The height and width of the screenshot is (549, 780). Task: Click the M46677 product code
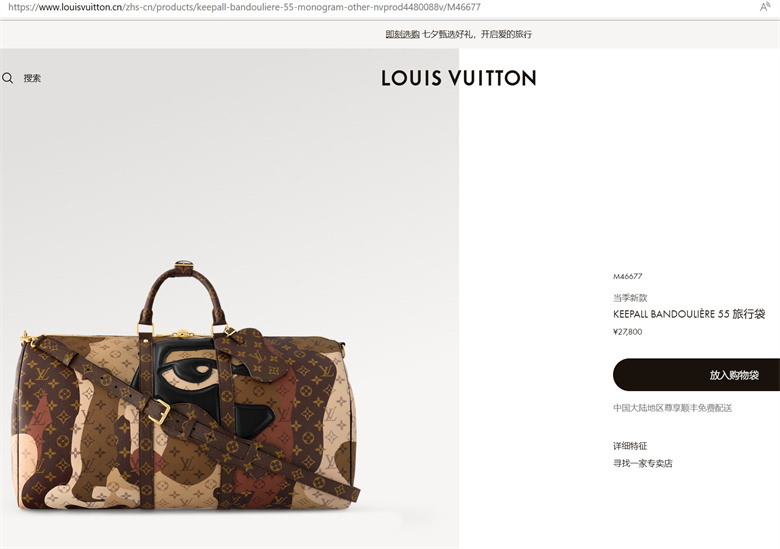[x=627, y=276]
